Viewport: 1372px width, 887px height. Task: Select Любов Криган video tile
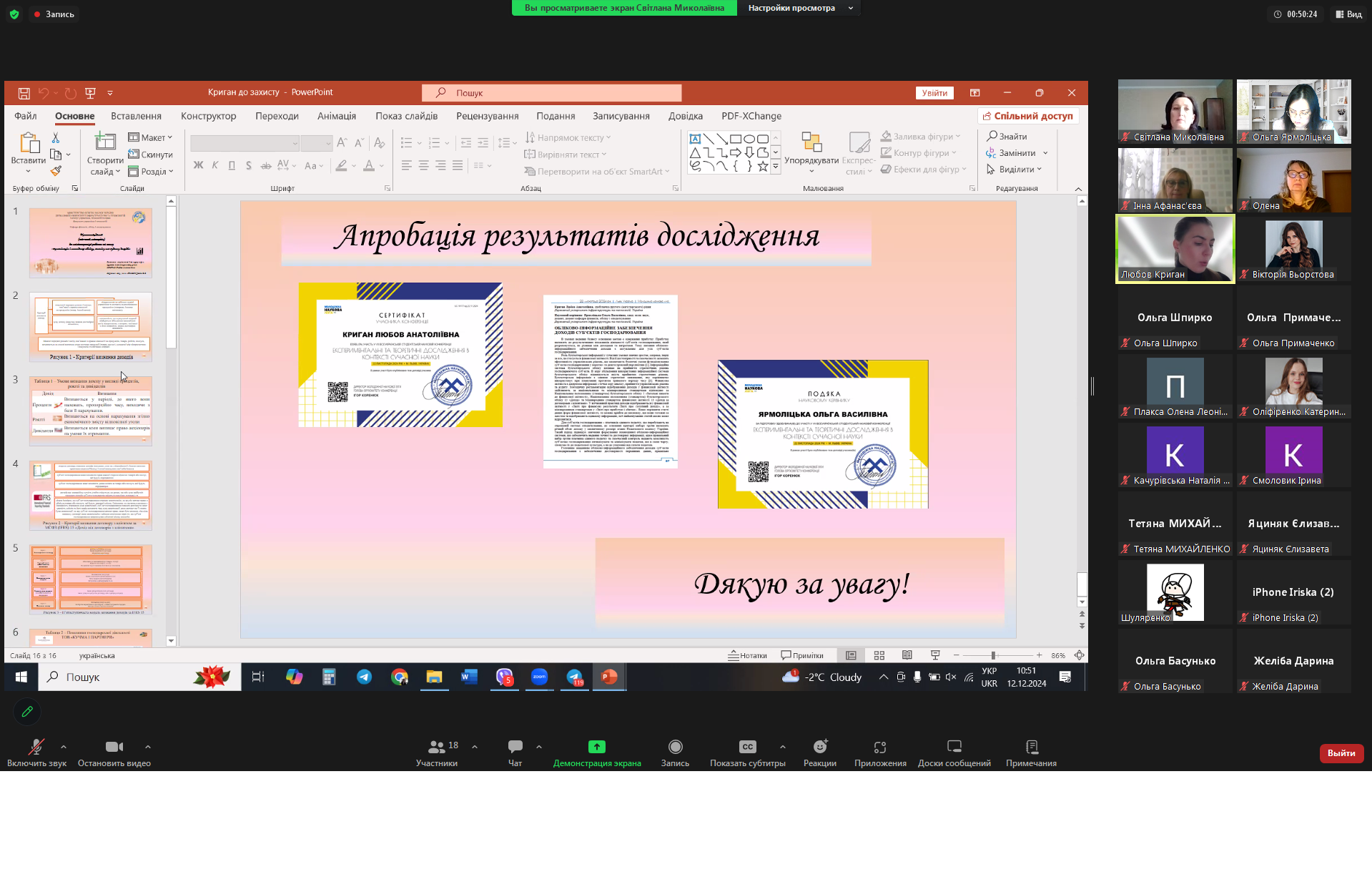click(x=1175, y=249)
